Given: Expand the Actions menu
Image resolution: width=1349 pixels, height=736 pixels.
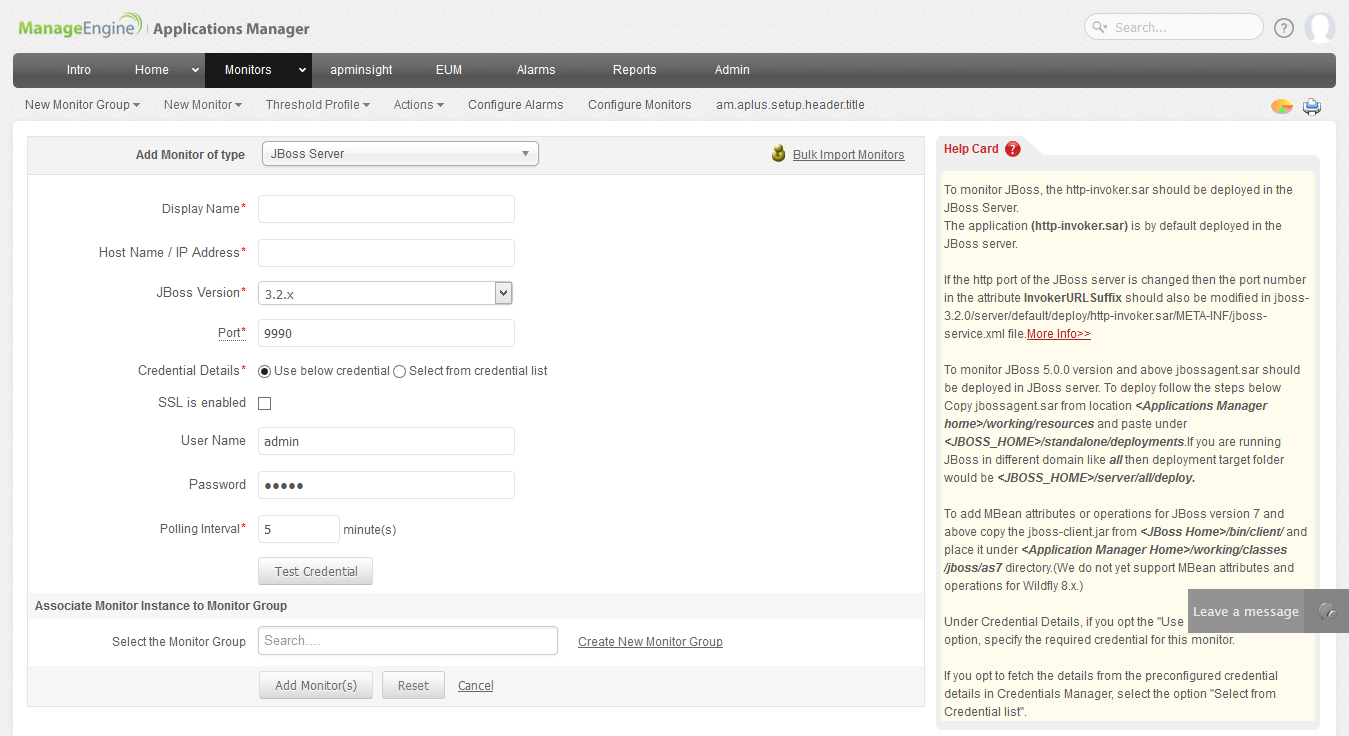Looking at the screenshot, I should (x=419, y=104).
